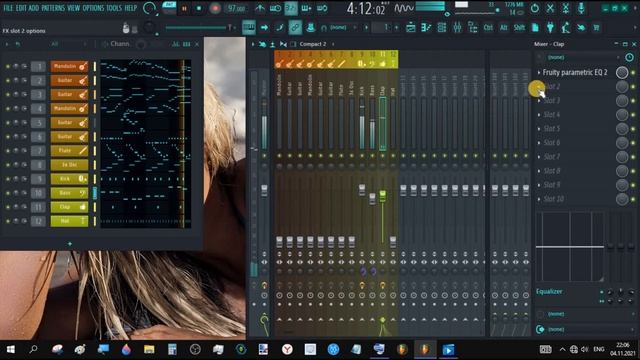Open the Piano roll icon

426,27
